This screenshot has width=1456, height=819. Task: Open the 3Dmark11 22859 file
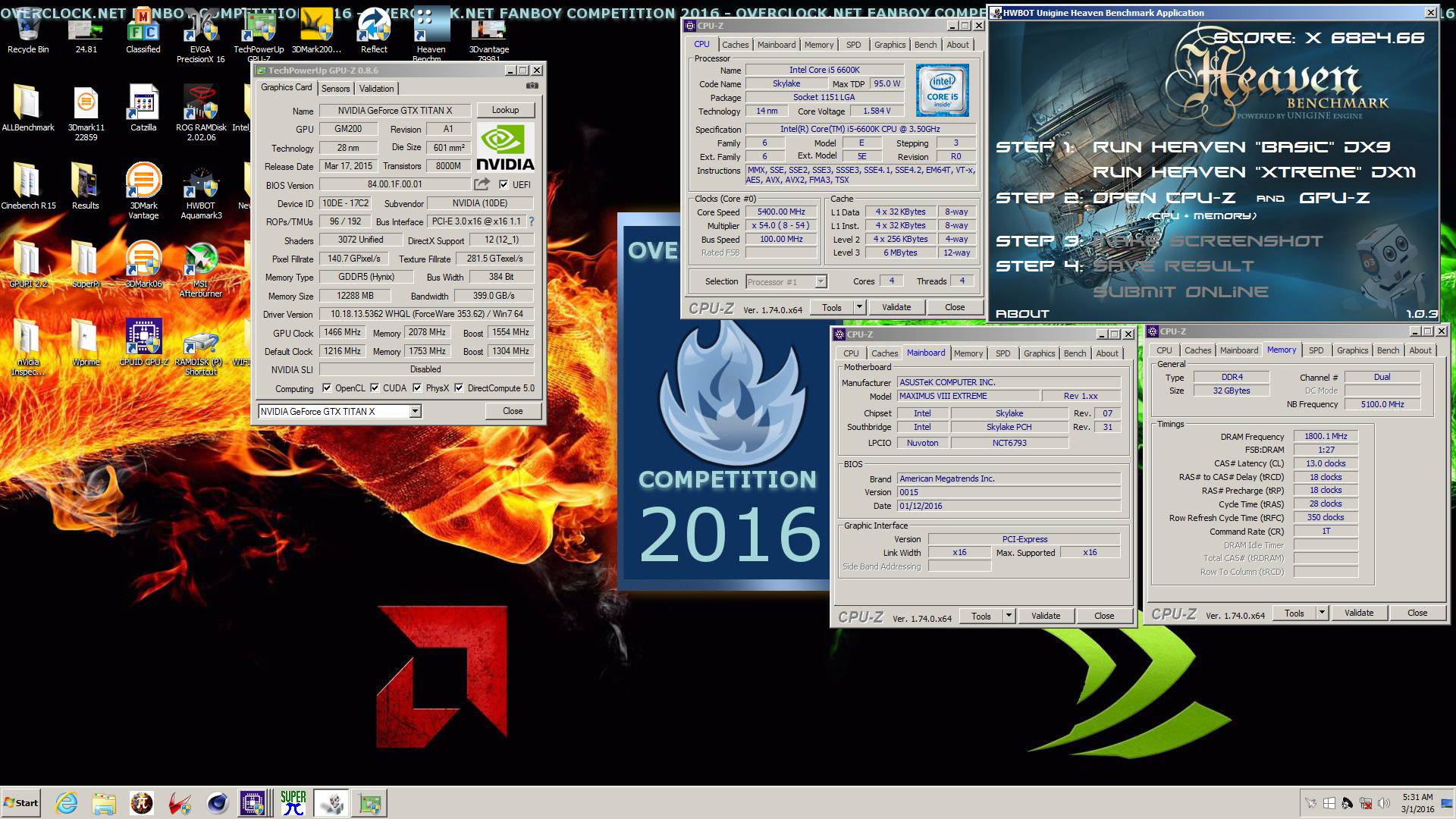point(86,112)
